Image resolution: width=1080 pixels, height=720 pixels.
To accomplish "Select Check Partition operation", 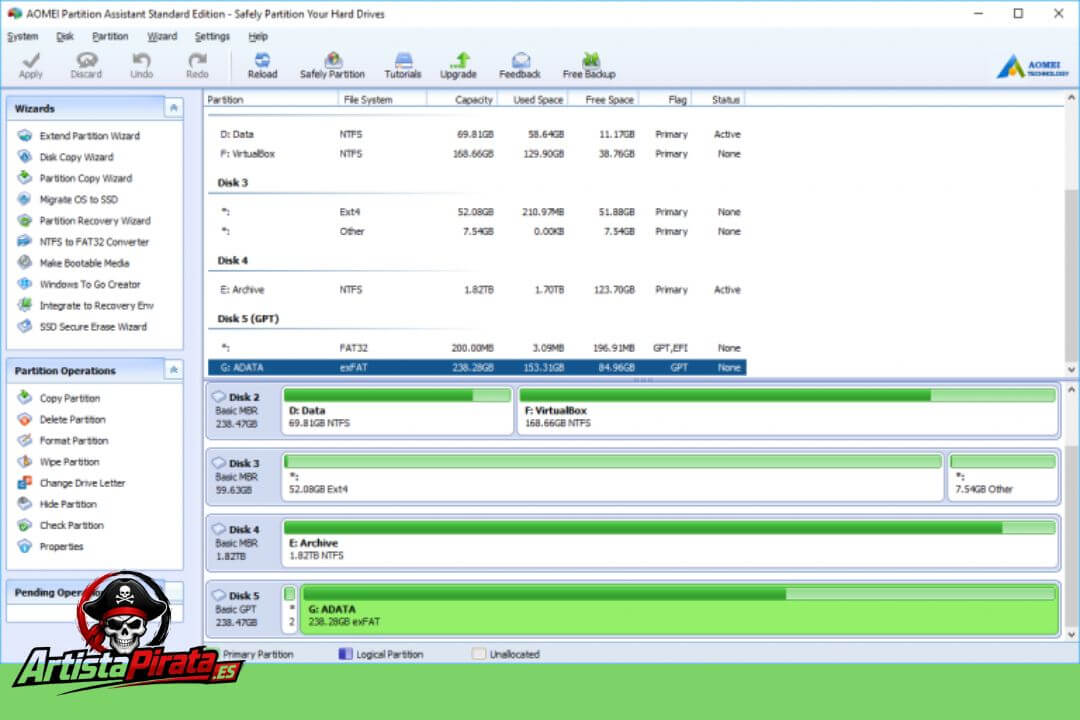I will coord(61,526).
